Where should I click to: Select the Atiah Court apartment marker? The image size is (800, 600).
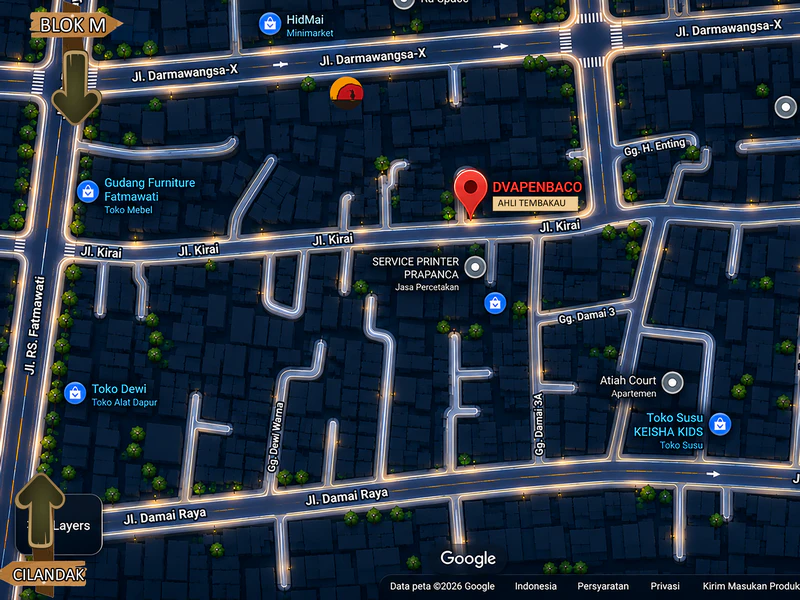[x=672, y=382]
